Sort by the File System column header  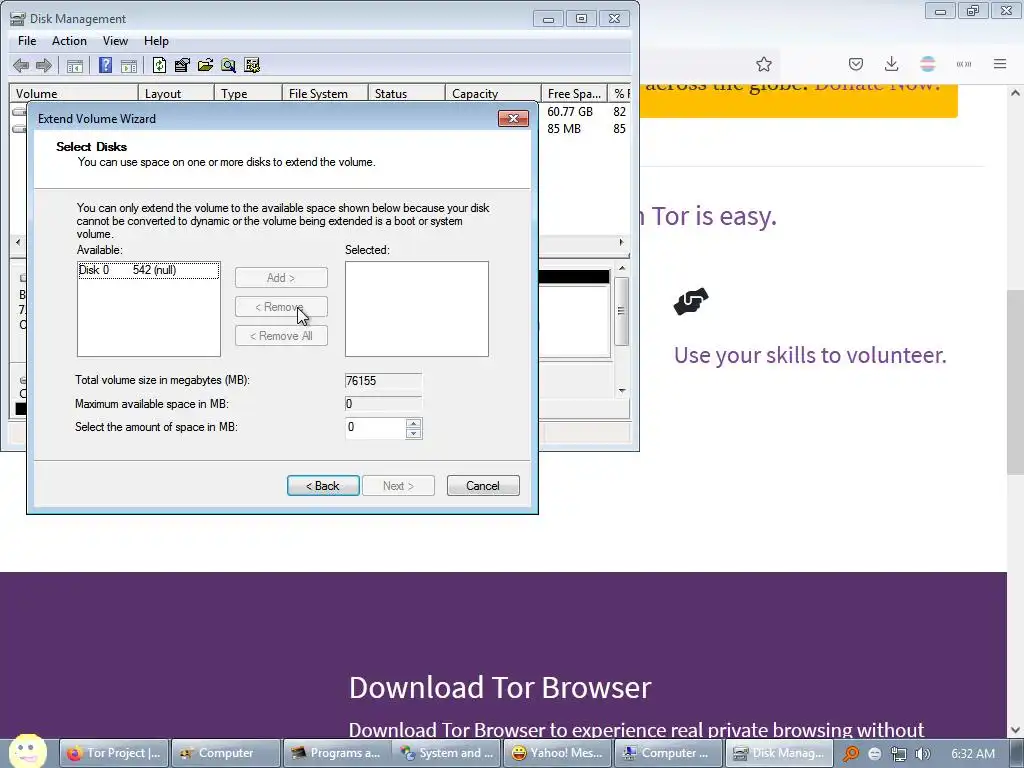pyautogui.click(x=325, y=93)
